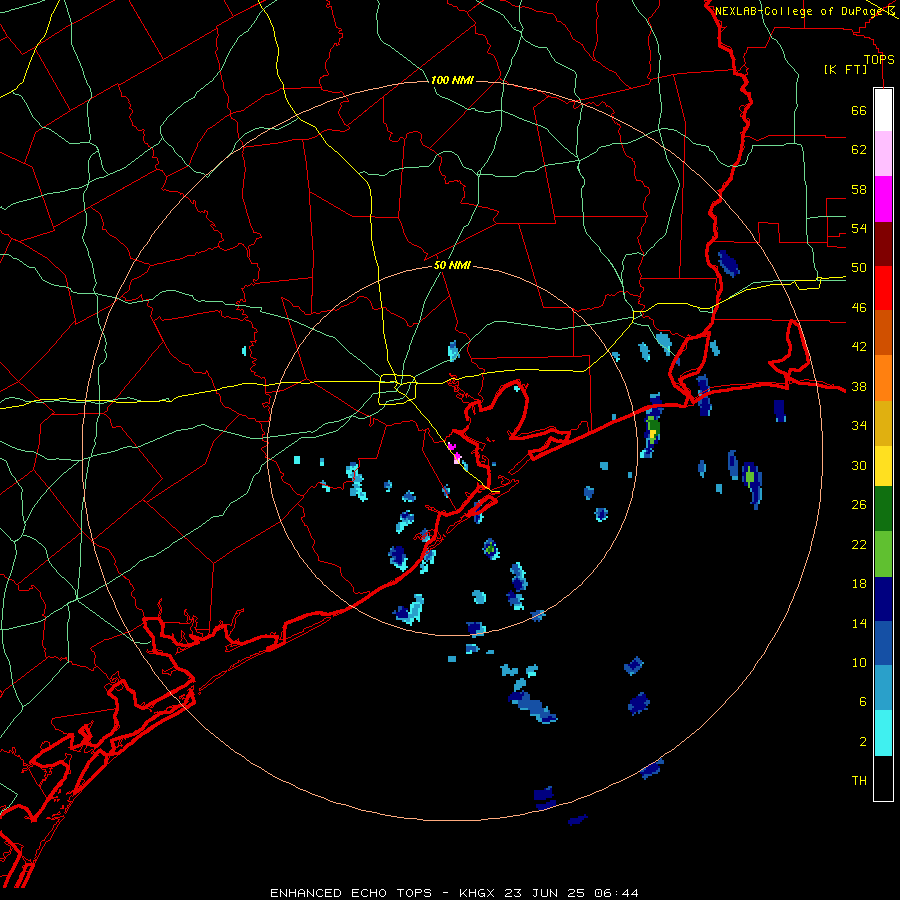
Task: Click the dark red legend swatch
Action: (x=883, y=243)
